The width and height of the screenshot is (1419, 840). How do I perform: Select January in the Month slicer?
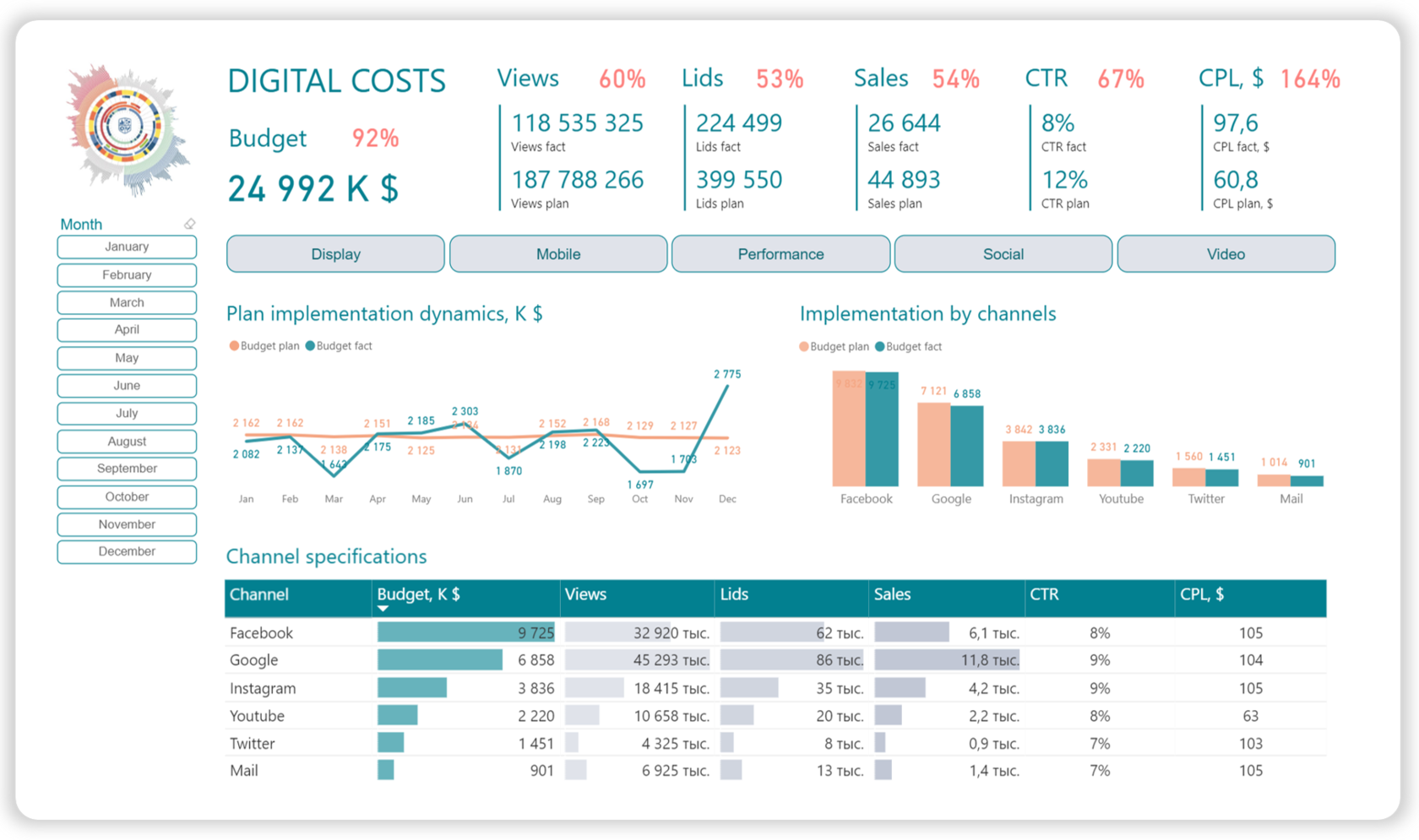pos(126,247)
